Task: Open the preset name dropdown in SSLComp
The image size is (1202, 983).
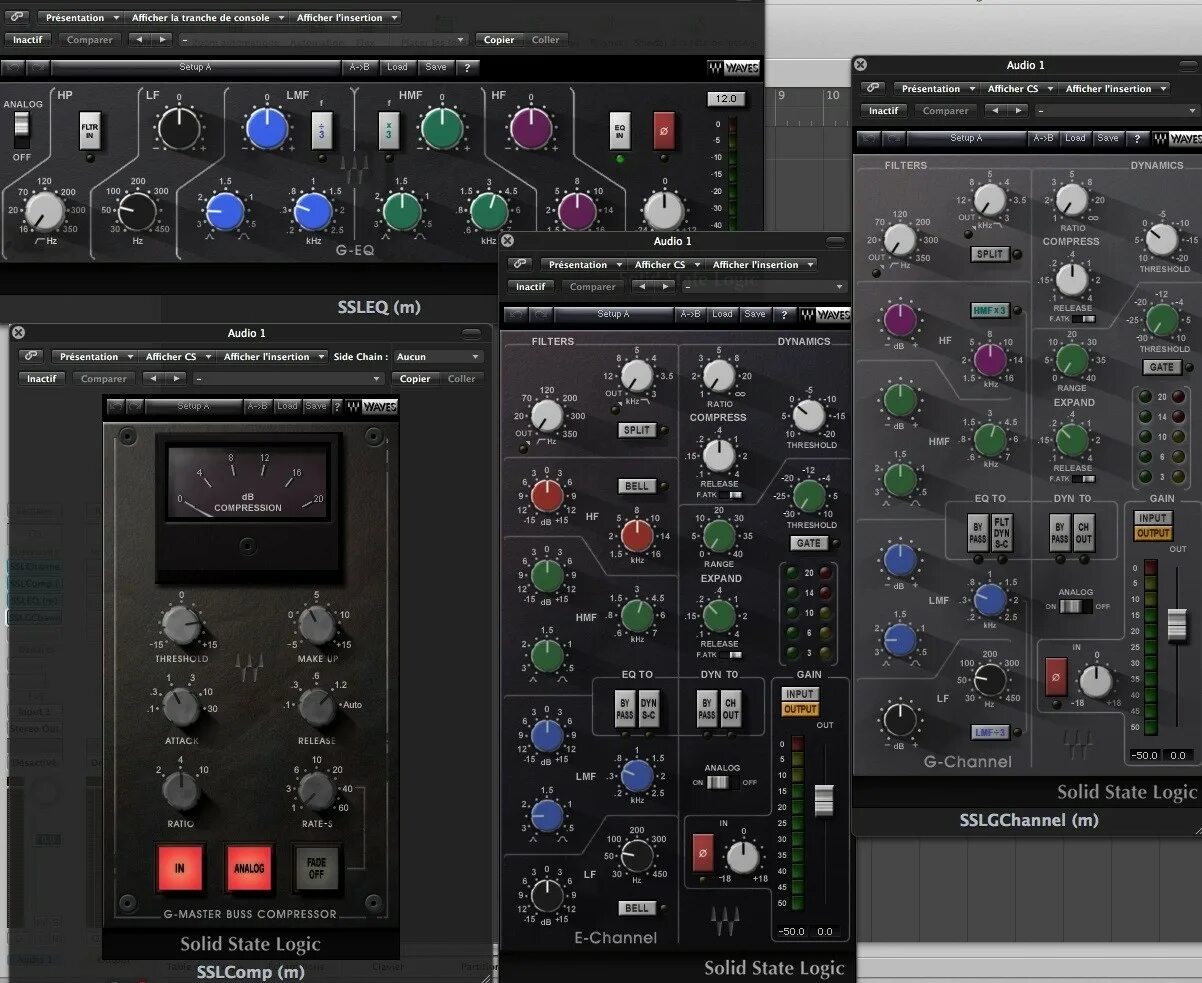Action: (x=288, y=378)
